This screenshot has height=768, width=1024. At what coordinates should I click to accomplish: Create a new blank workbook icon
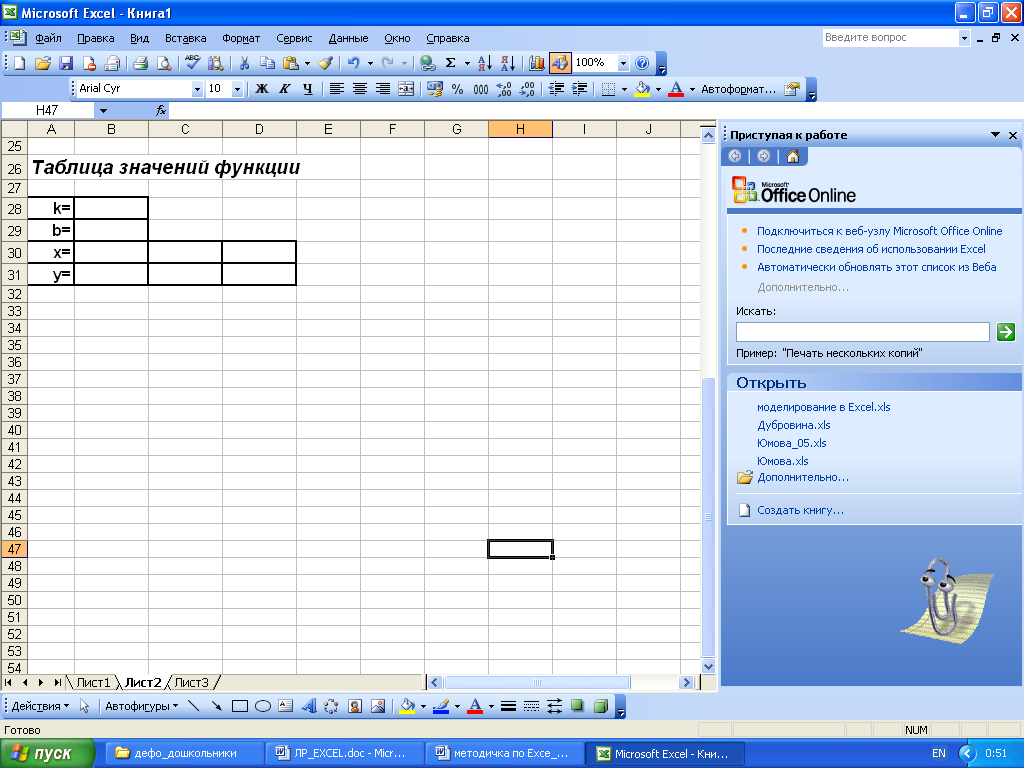(x=20, y=63)
